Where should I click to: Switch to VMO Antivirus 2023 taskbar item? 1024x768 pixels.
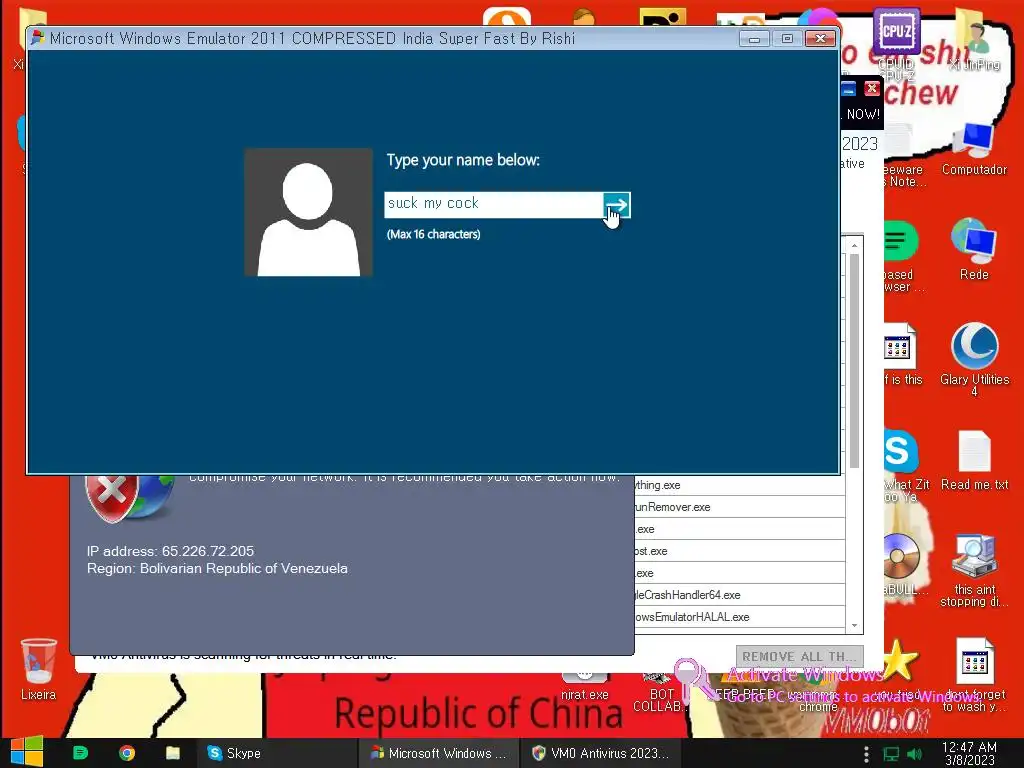tap(601, 753)
